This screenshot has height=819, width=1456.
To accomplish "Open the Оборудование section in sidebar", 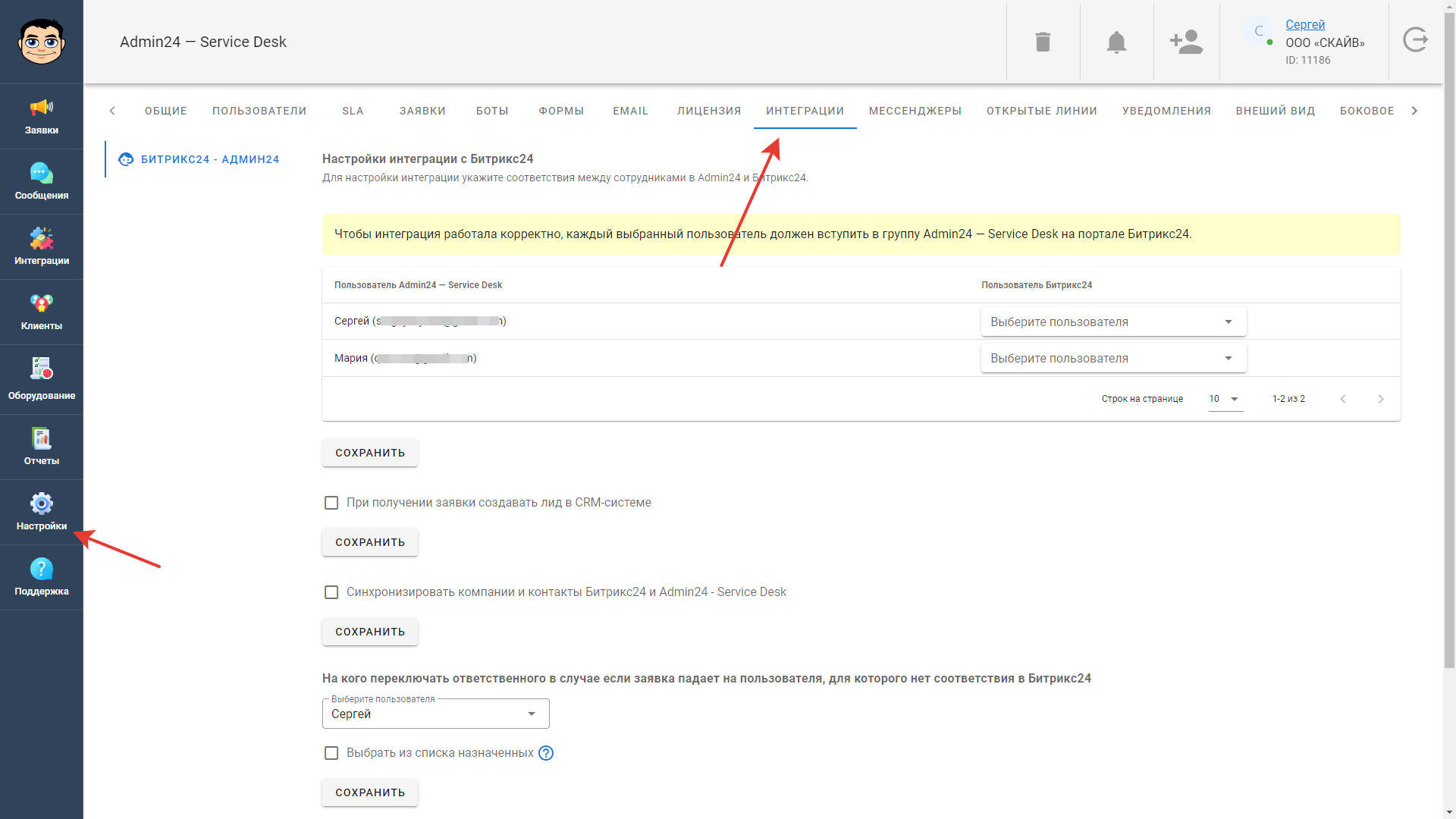I will click(42, 380).
